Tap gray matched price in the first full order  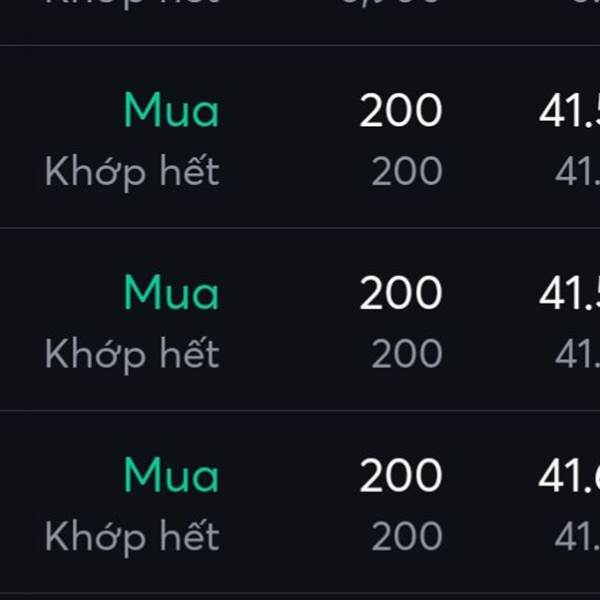coord(577,171)
